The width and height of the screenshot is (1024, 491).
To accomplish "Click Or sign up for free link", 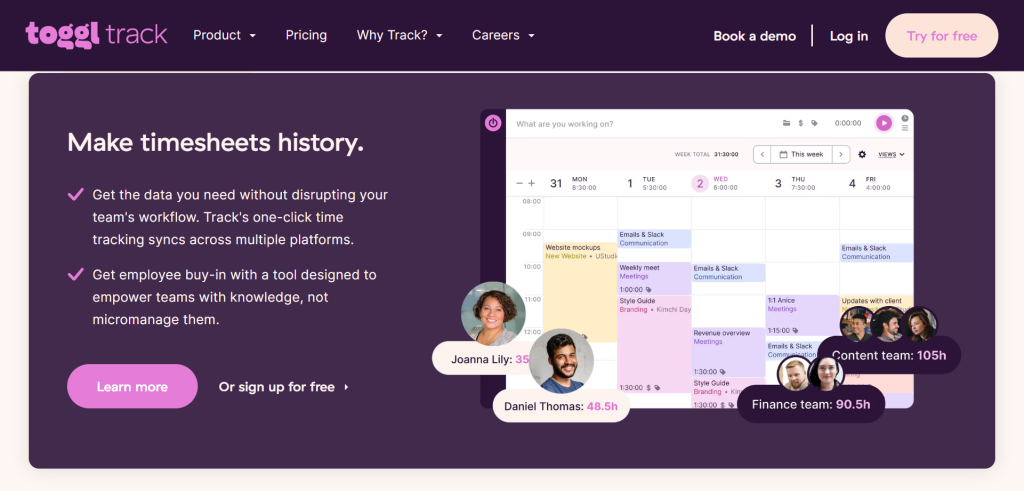I will [x=284, y=387].
